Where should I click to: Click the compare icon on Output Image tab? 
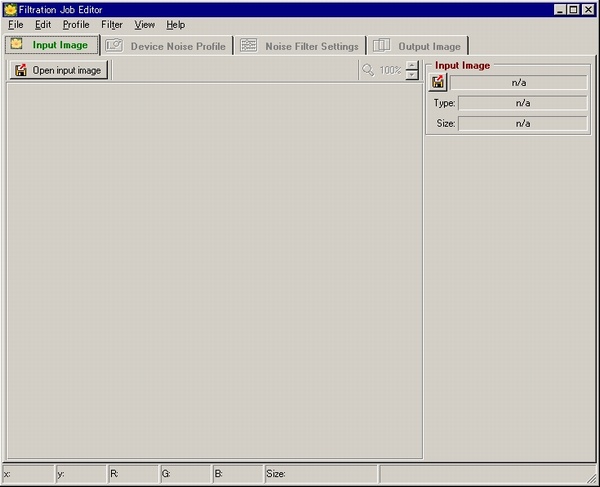coord(382,46)
